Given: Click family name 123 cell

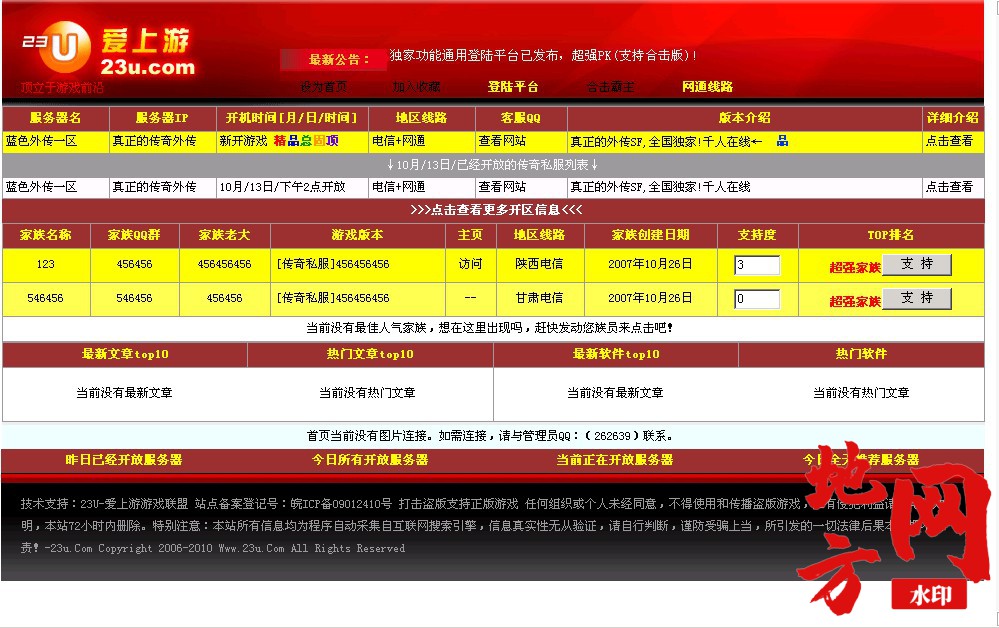Looking at the screenshot, I should 46,264.
